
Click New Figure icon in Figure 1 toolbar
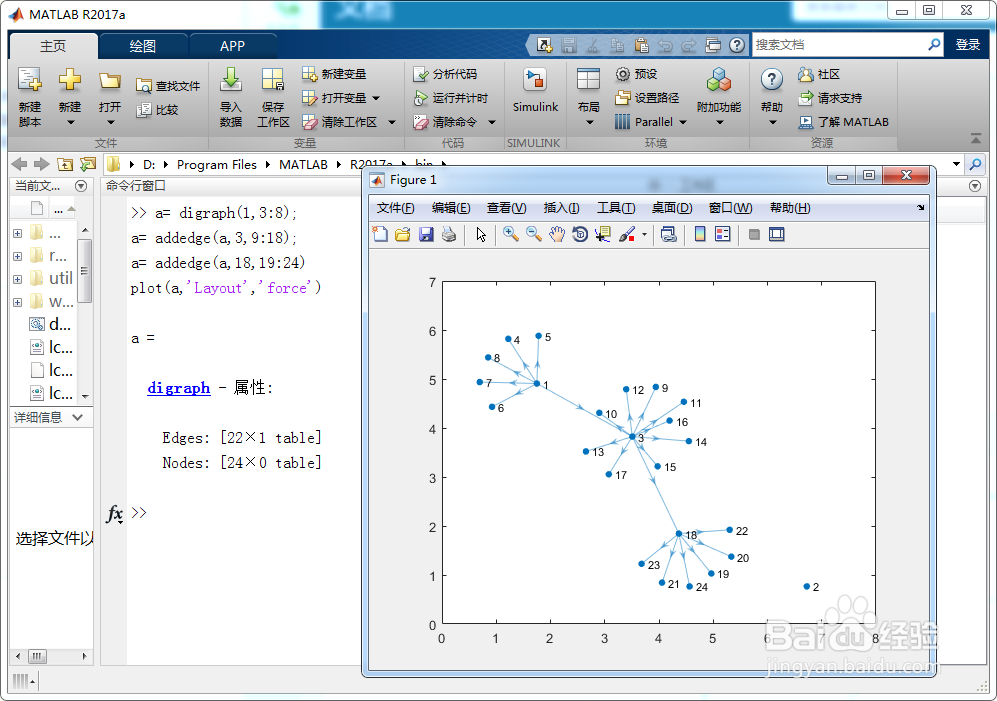(x=380, y=234)
